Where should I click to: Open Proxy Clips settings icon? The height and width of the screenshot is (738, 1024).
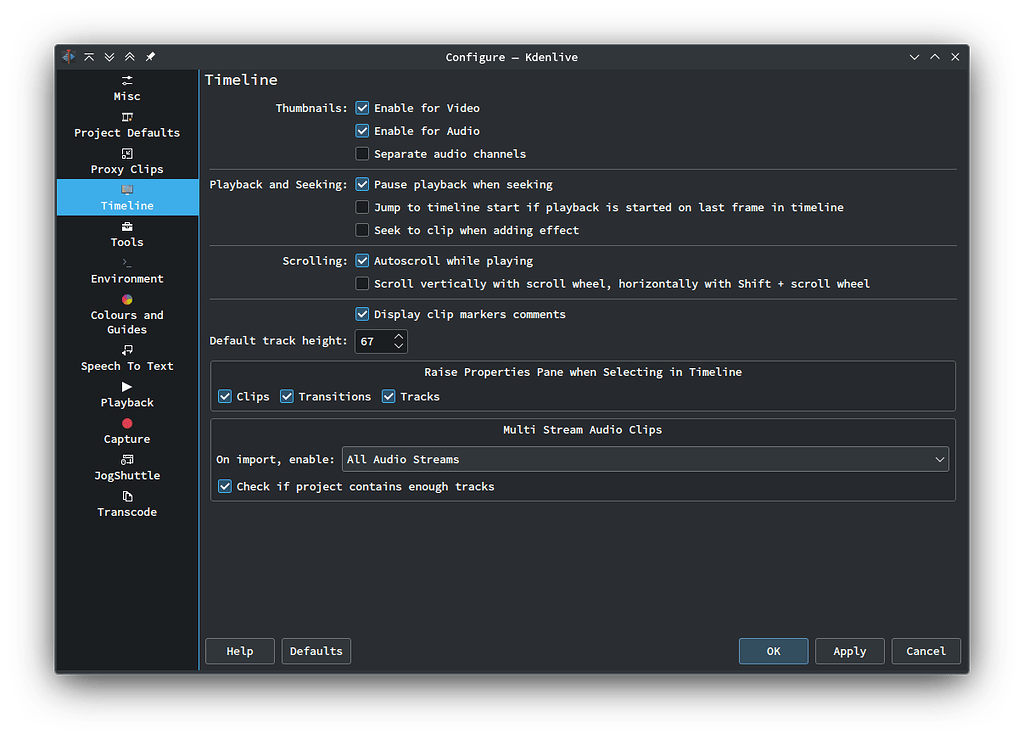coord(127,153)
